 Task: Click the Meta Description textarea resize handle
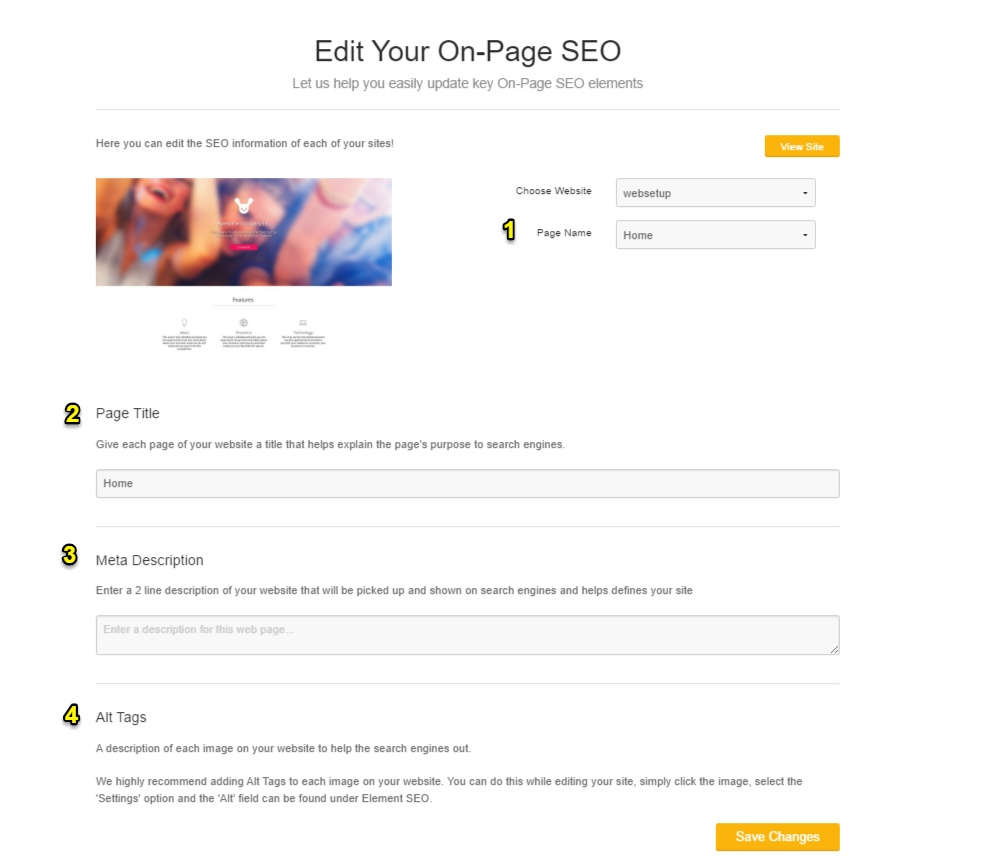point(834,649)
